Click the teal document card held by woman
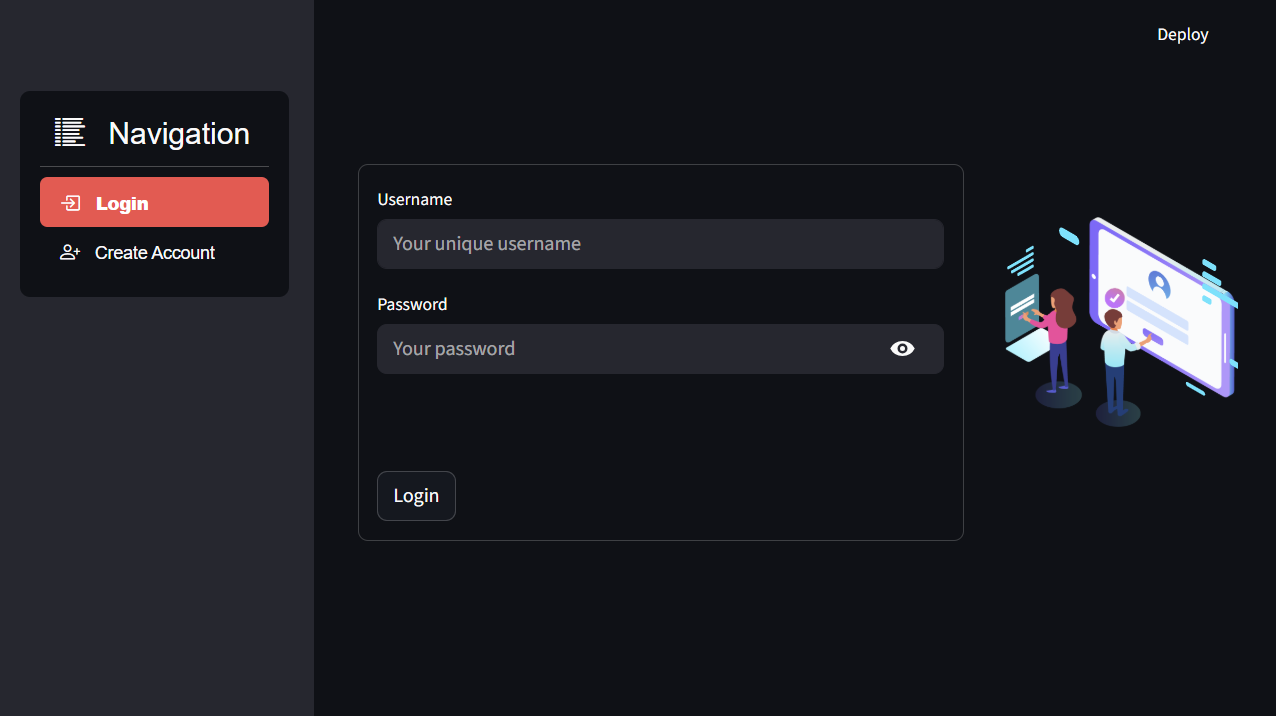Screen dimensions: 1276x716 [1021, 308]
